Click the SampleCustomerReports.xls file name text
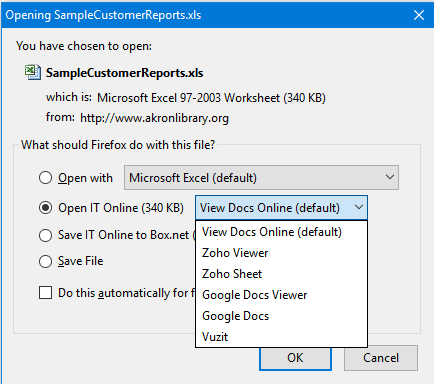Screen dimensions: 434x384 [124, 73]
